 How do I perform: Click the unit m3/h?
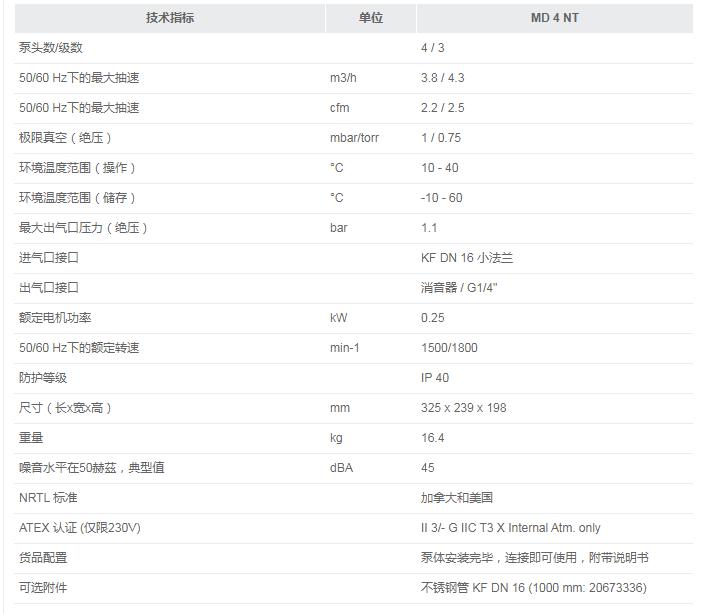click(343, 78)
